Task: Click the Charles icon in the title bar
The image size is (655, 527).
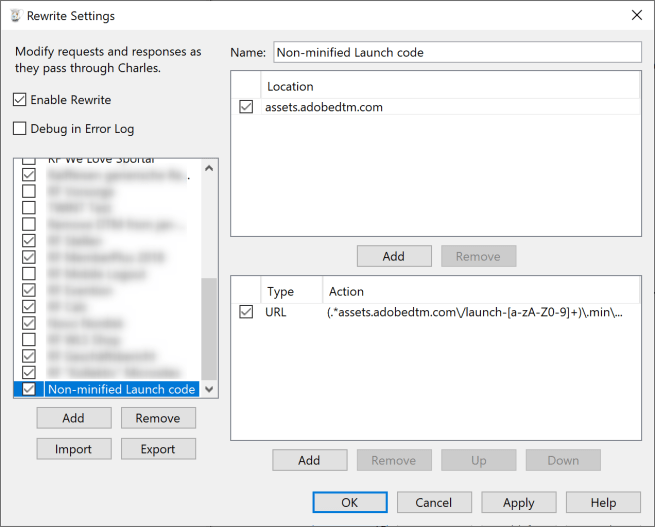Action: tap(16, 16)
